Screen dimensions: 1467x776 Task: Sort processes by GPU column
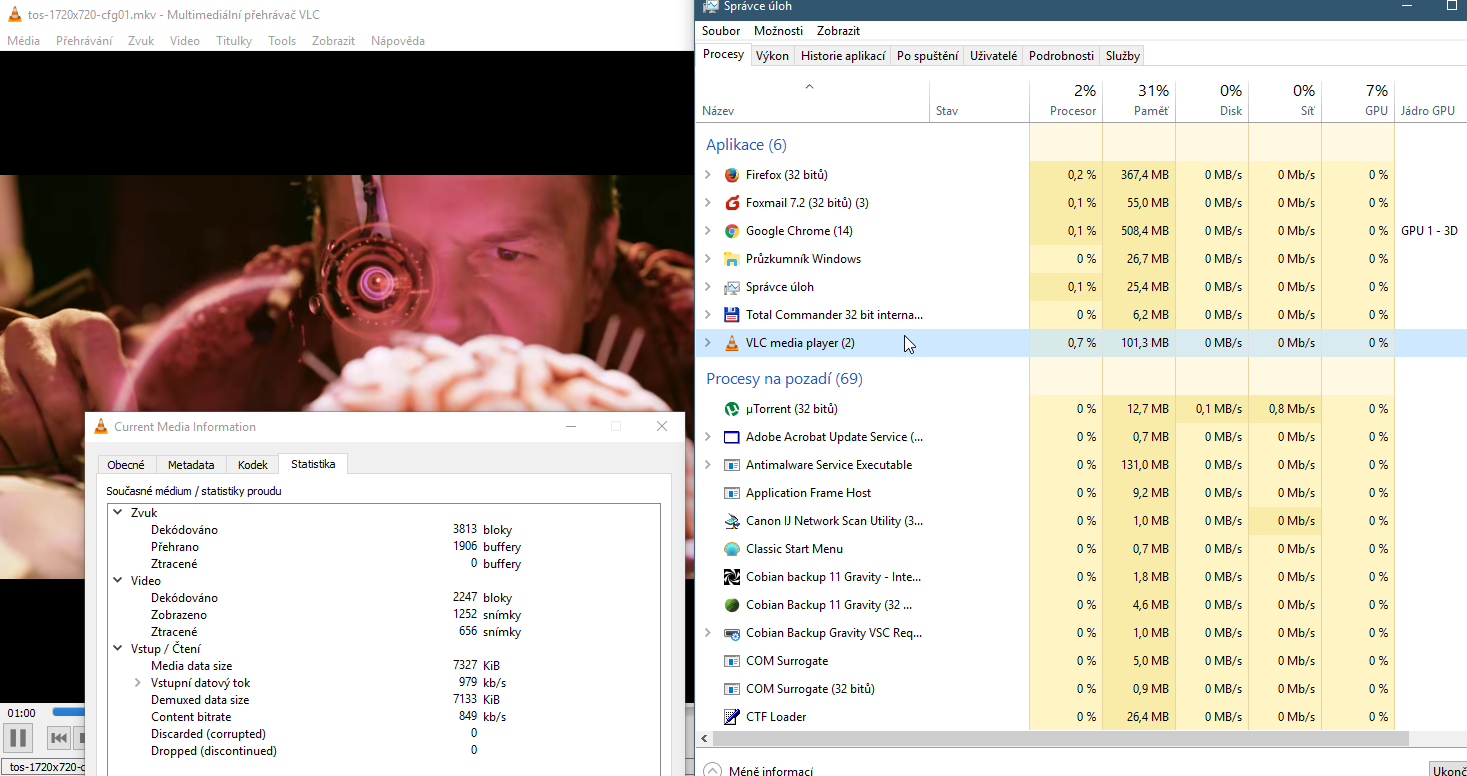[x=1358, y=100]
